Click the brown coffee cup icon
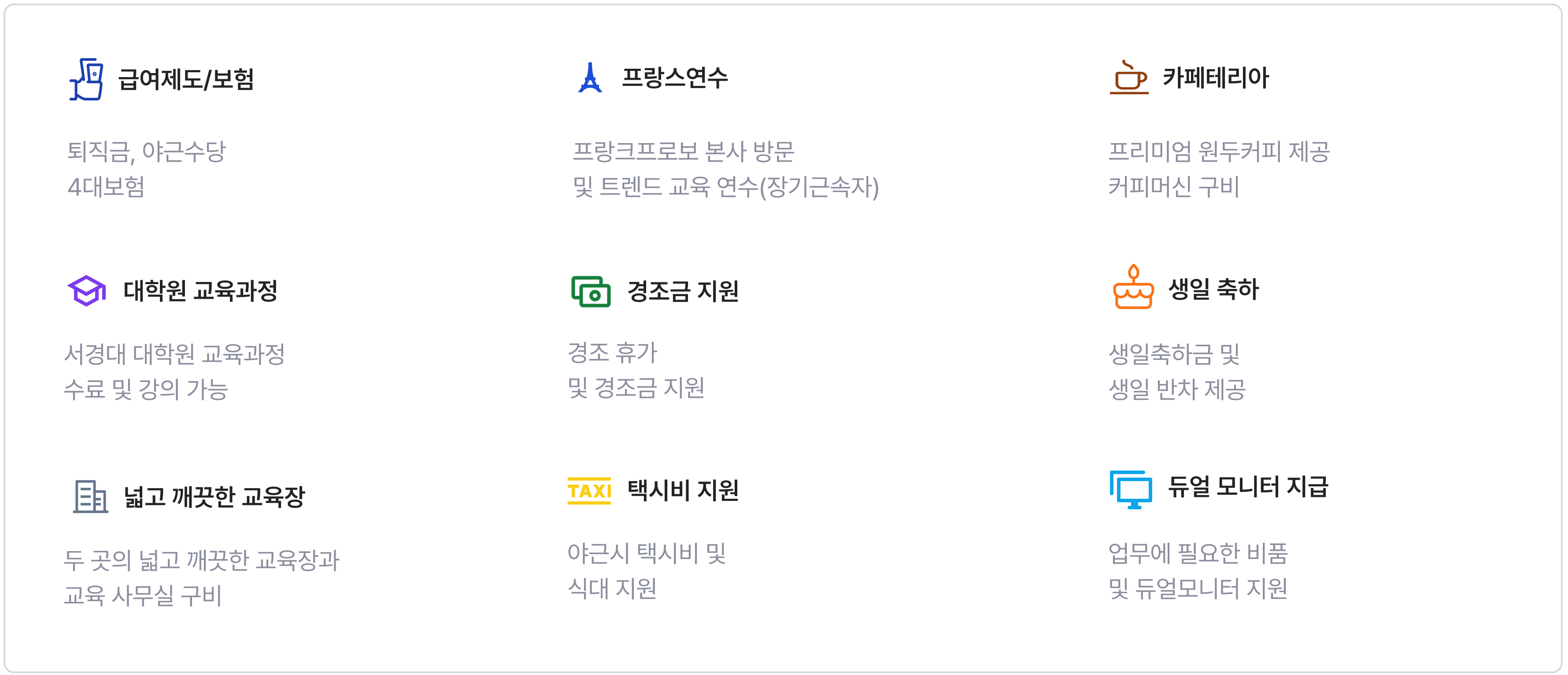 (1129, 78)
